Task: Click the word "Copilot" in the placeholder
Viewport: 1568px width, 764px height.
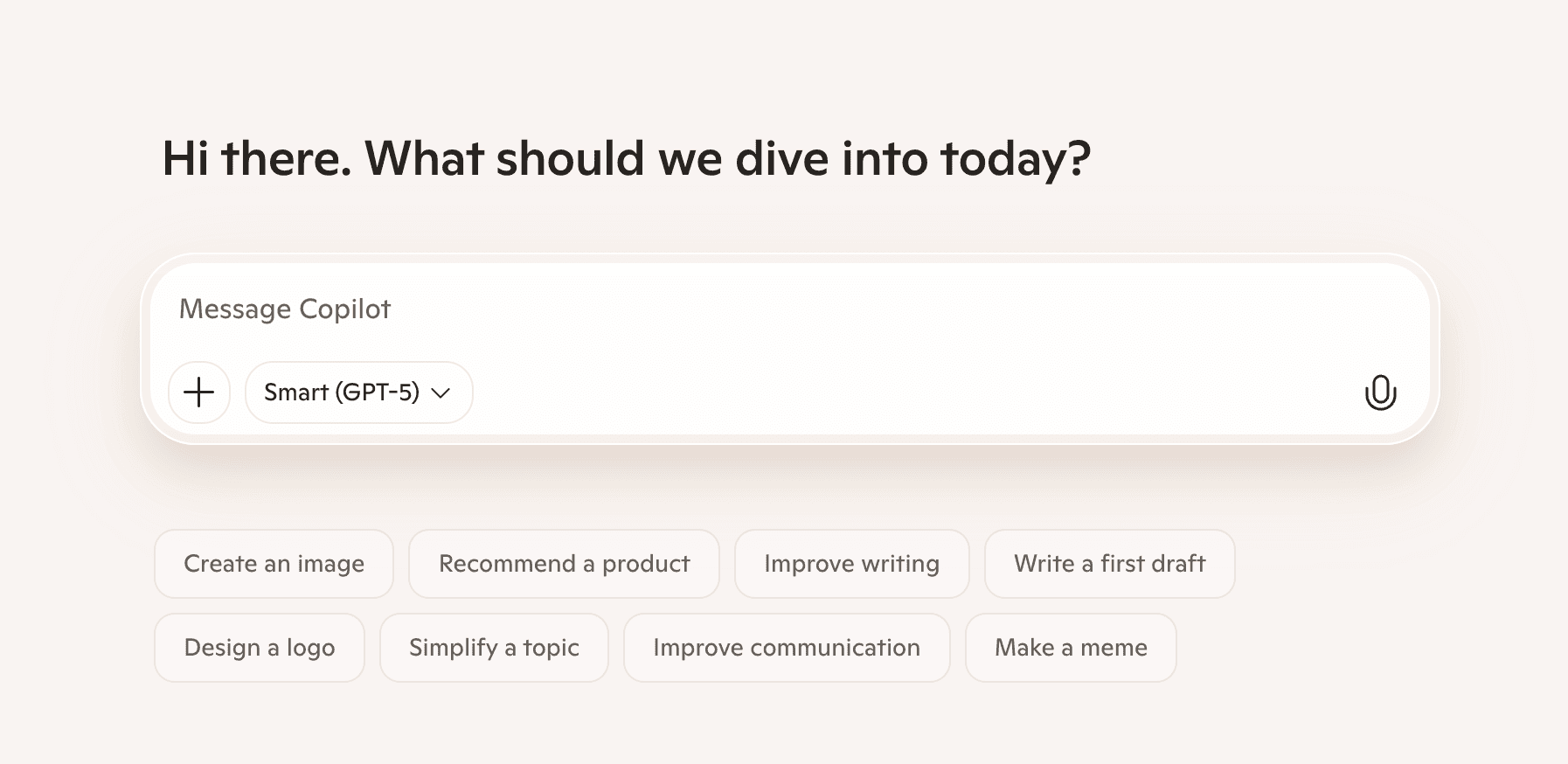Action: point(344,309)
